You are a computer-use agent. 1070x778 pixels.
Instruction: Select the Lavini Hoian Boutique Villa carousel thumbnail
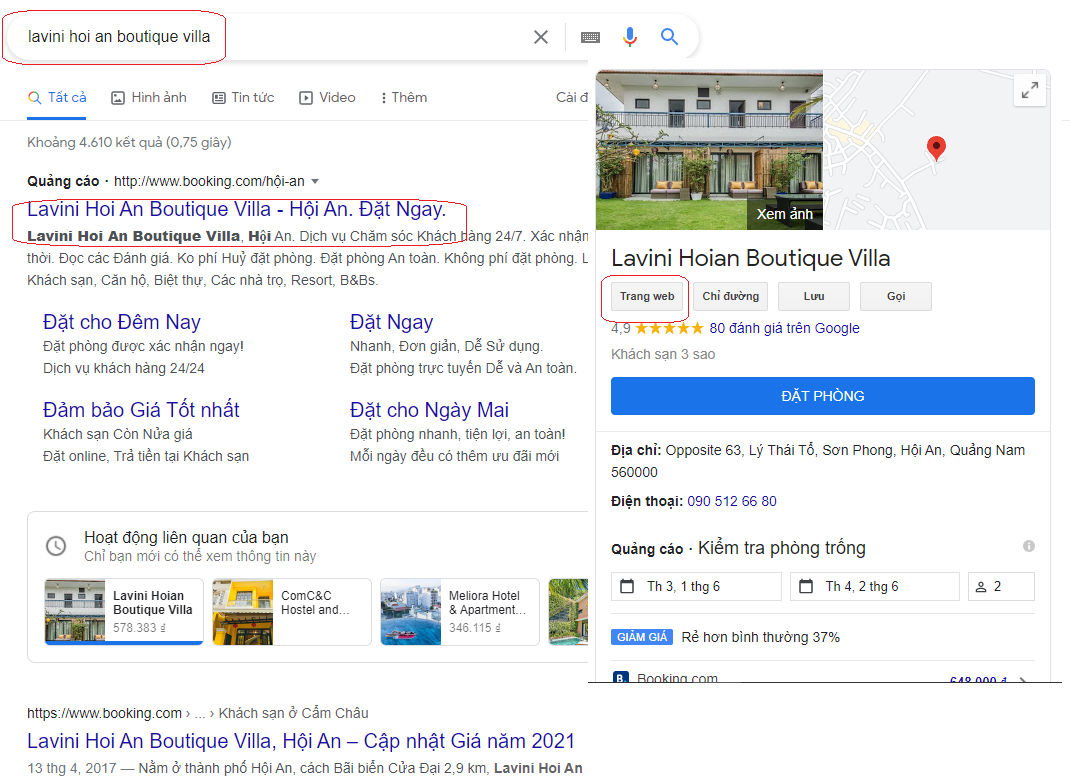tap(123, 611)
